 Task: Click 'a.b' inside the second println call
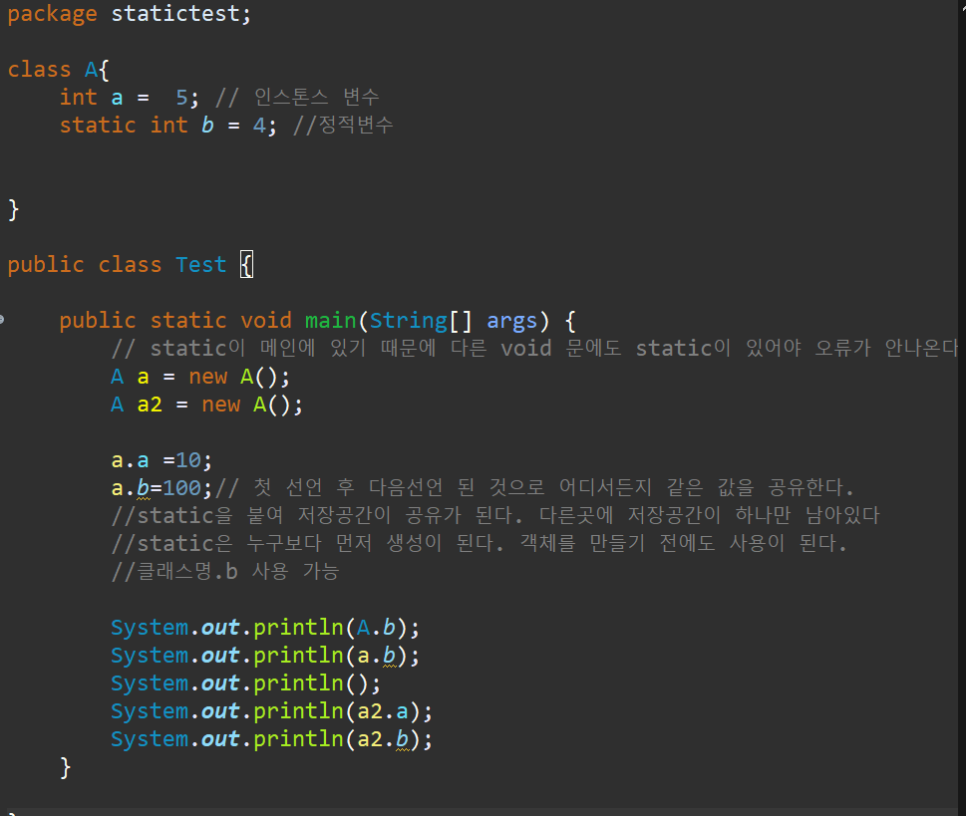pos(376,656)
